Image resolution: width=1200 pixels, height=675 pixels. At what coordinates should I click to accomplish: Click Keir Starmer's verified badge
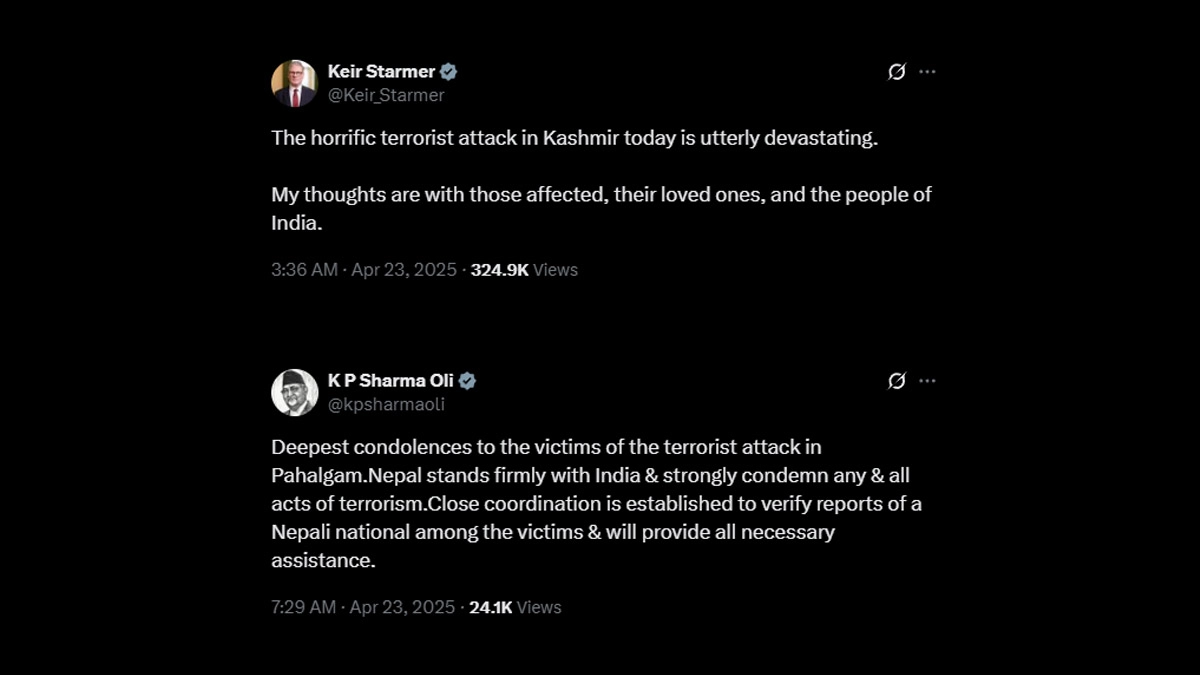pos(449,72)
